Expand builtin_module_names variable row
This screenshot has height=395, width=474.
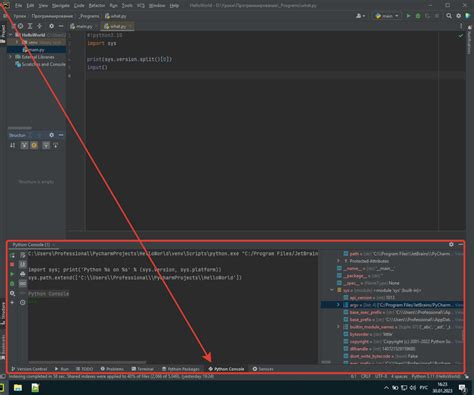click(x=338, y=327)
